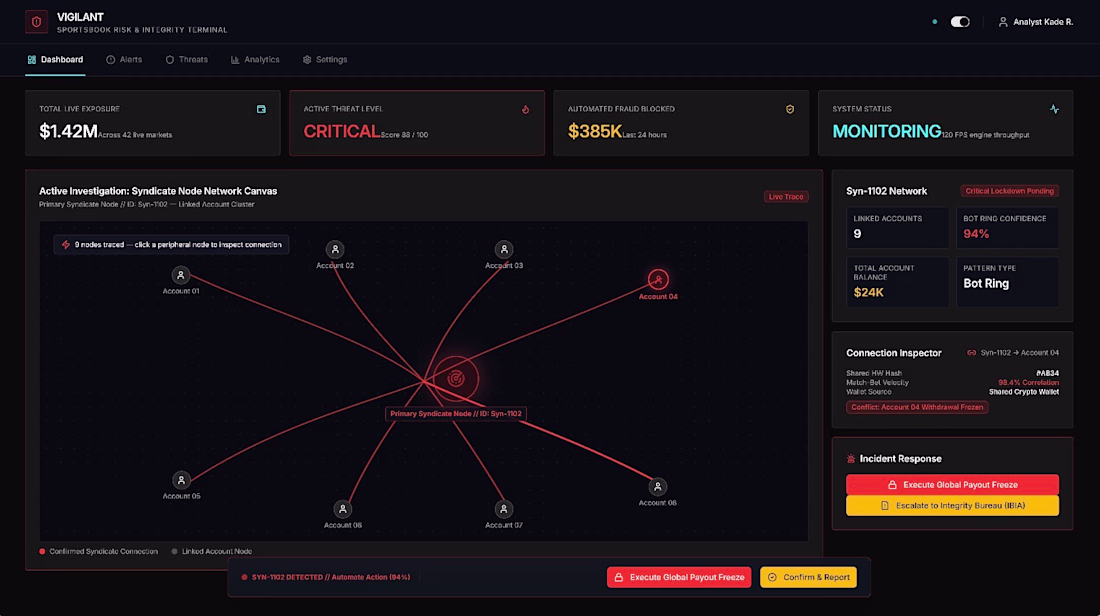Click the $385K fraud blocked value
The width and height of the screenshot is (1100, 616).
(x=595, y=131)
